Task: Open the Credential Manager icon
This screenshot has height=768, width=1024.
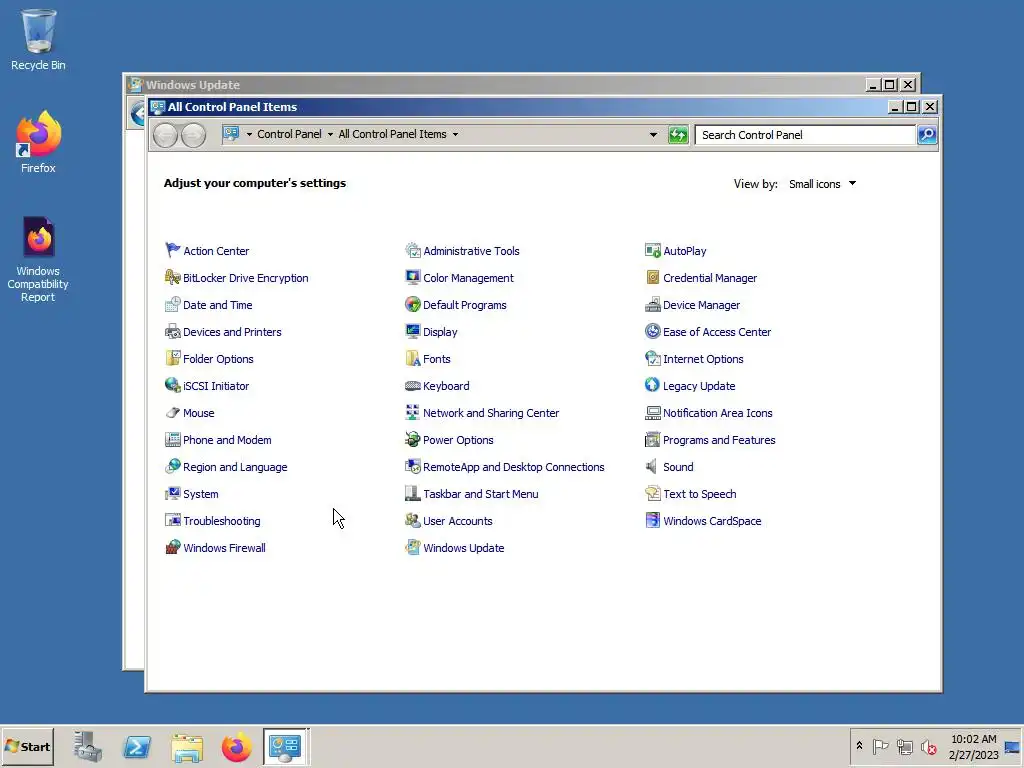Action: [652, 278]
